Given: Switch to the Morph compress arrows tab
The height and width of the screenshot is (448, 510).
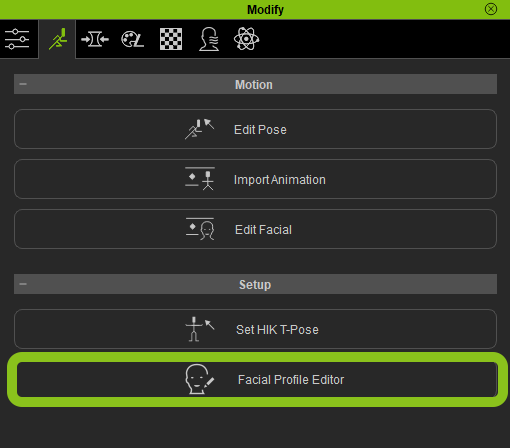Looking at the screenshot, I should click(x=95, y=39).
